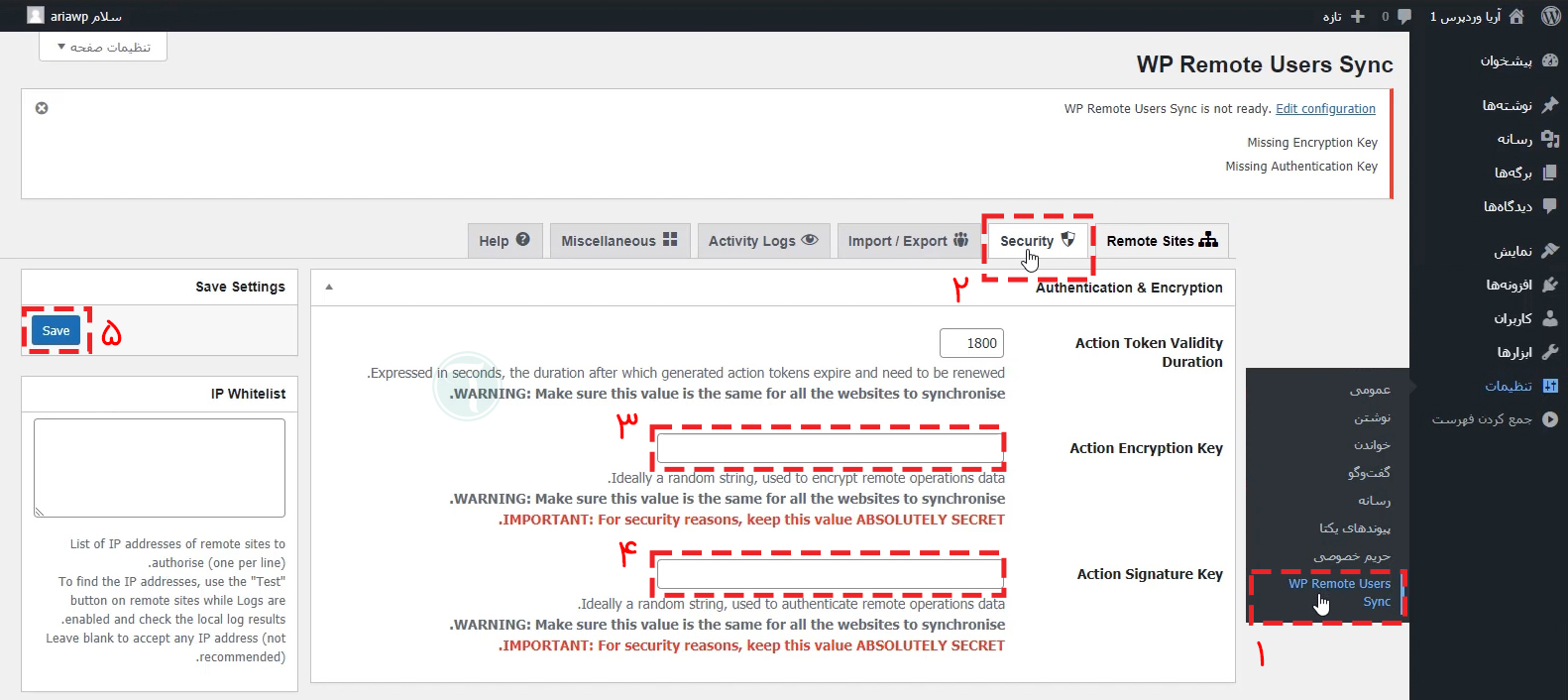Open the پیوندهای یکتا submenu
1568x700 pixels.
1355,528
